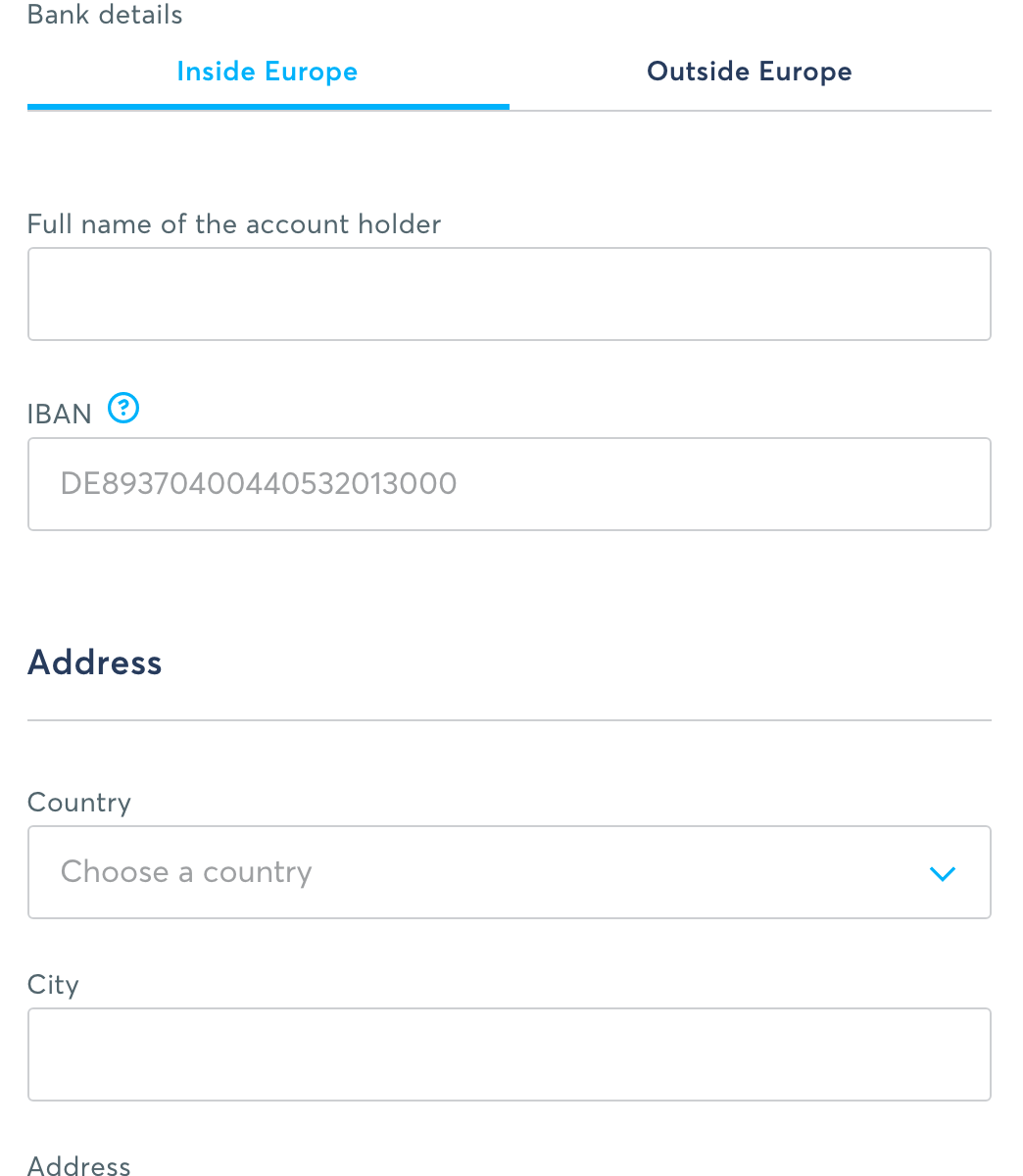Click the "Choose a country" placeholder text
The width and height of the screenshot is (1023, 1176).
pyautogui.click(x=186, y=872)
